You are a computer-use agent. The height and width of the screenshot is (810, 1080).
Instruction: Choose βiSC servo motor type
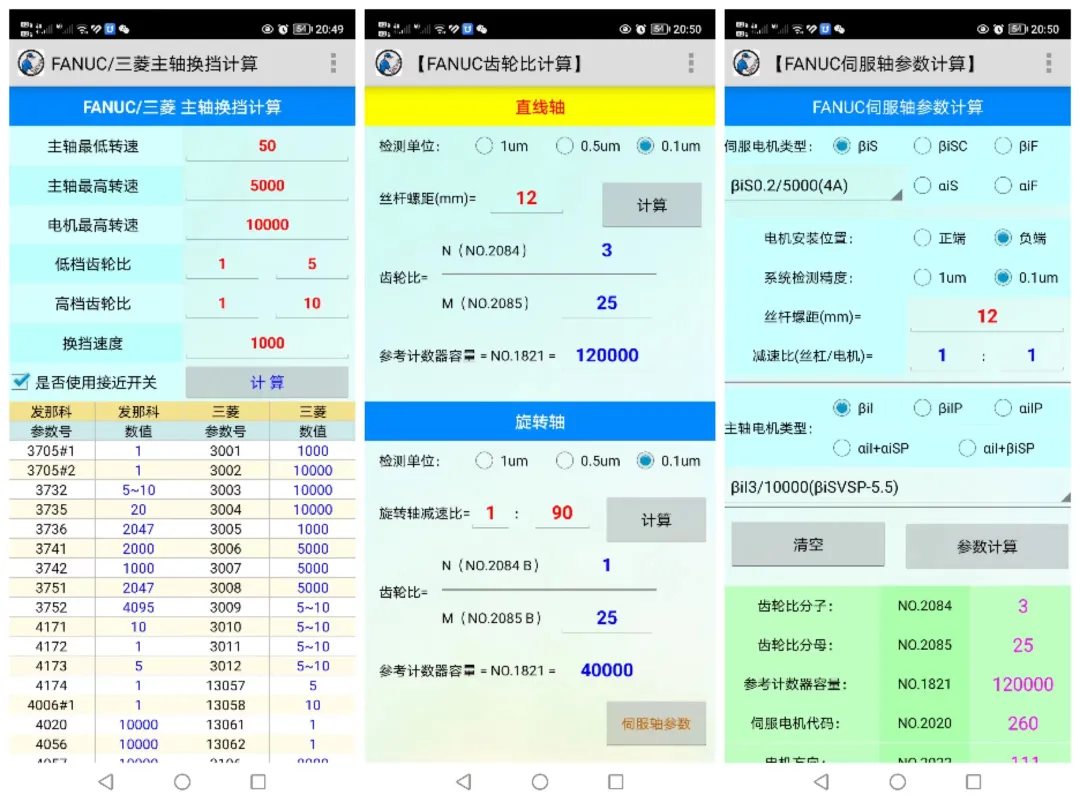click(x=922, y=146)
